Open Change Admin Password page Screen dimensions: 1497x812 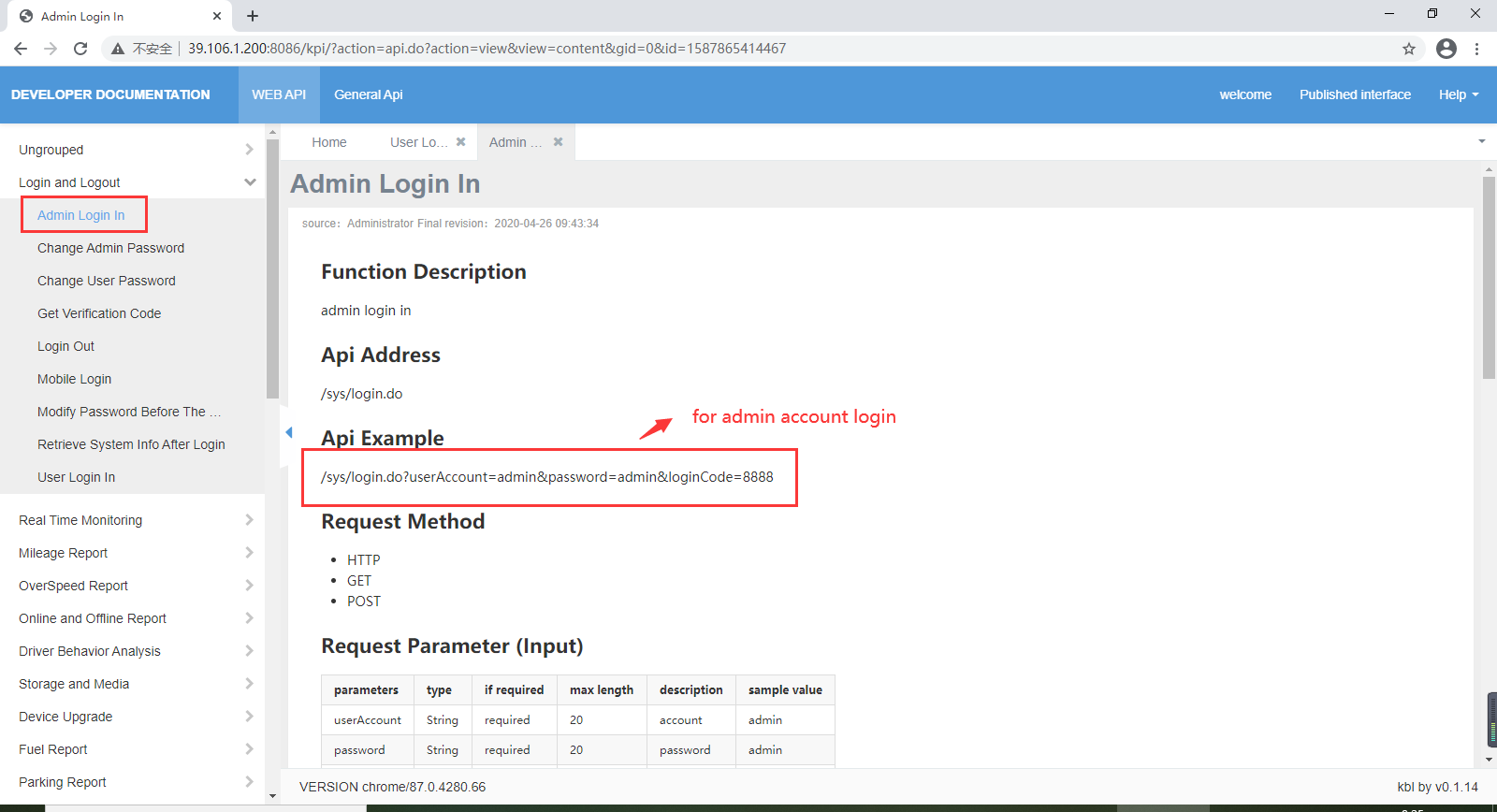pos(111,248)
